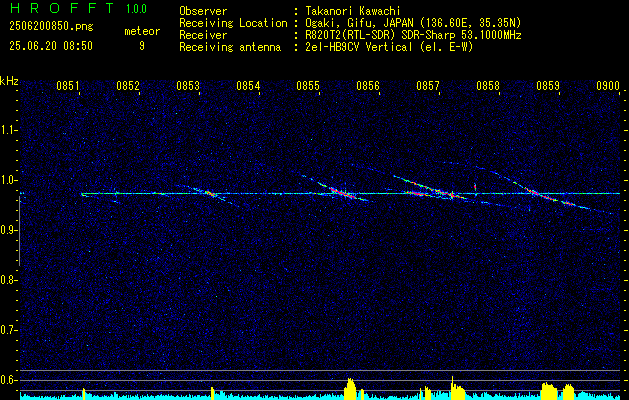
Task: Click the observer name Takanori Kawachi
Action: pos(352,11)
